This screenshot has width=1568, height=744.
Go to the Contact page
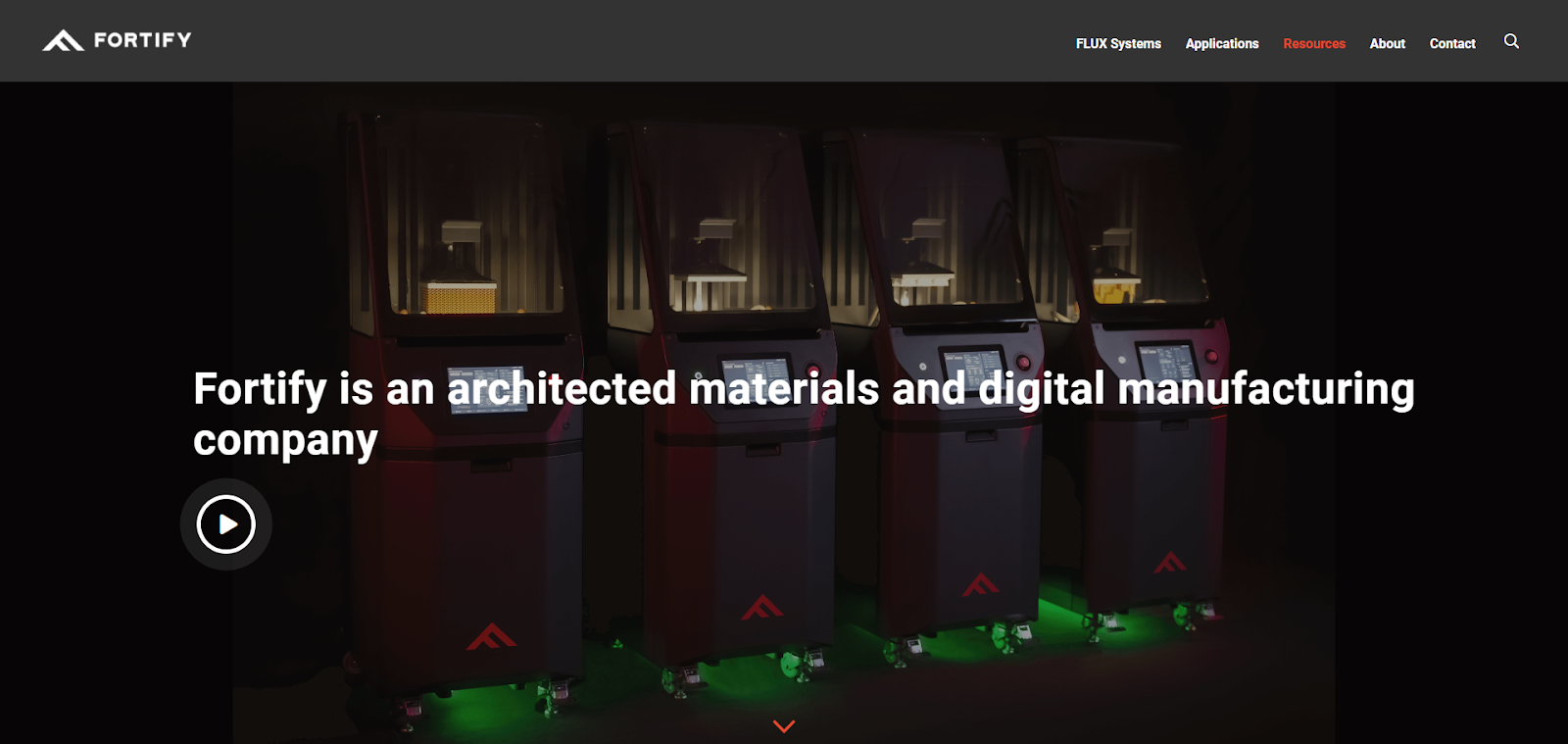point(1452,43)
